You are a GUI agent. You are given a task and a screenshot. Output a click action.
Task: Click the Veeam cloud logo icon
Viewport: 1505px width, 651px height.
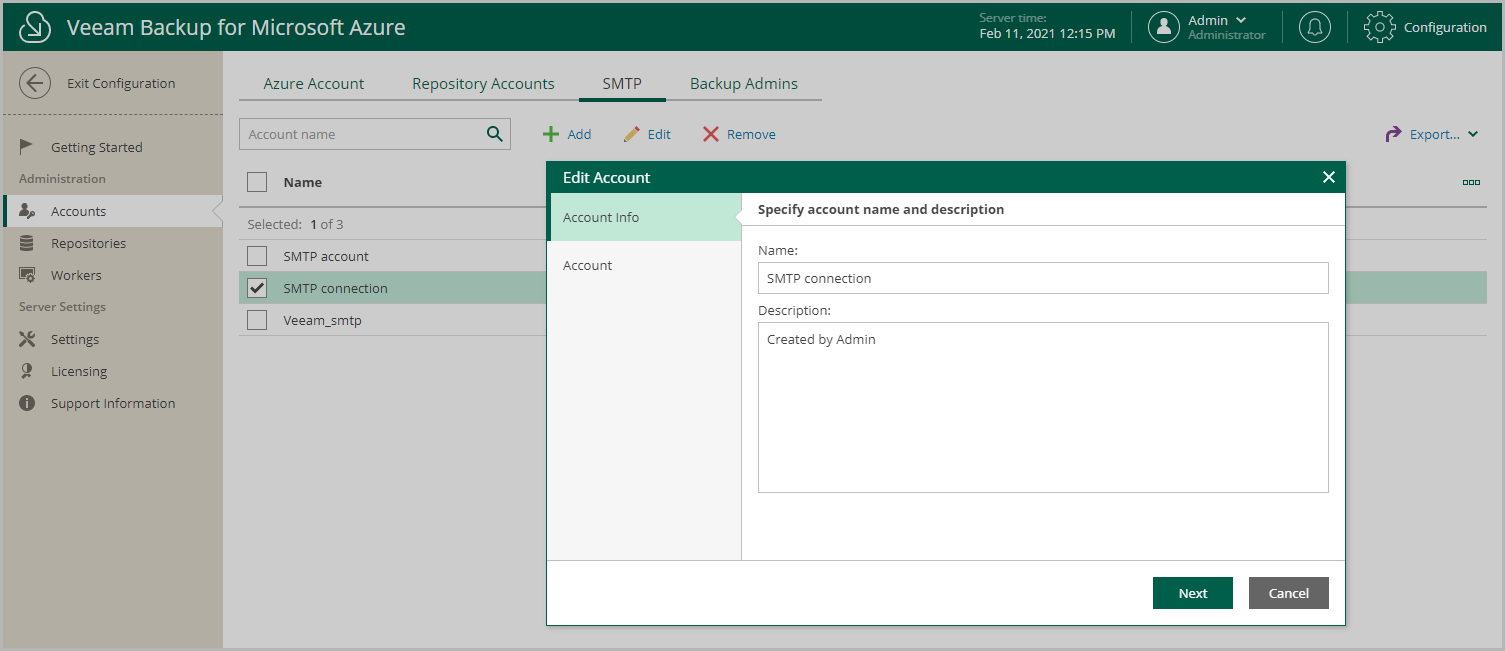pos(35,27)
